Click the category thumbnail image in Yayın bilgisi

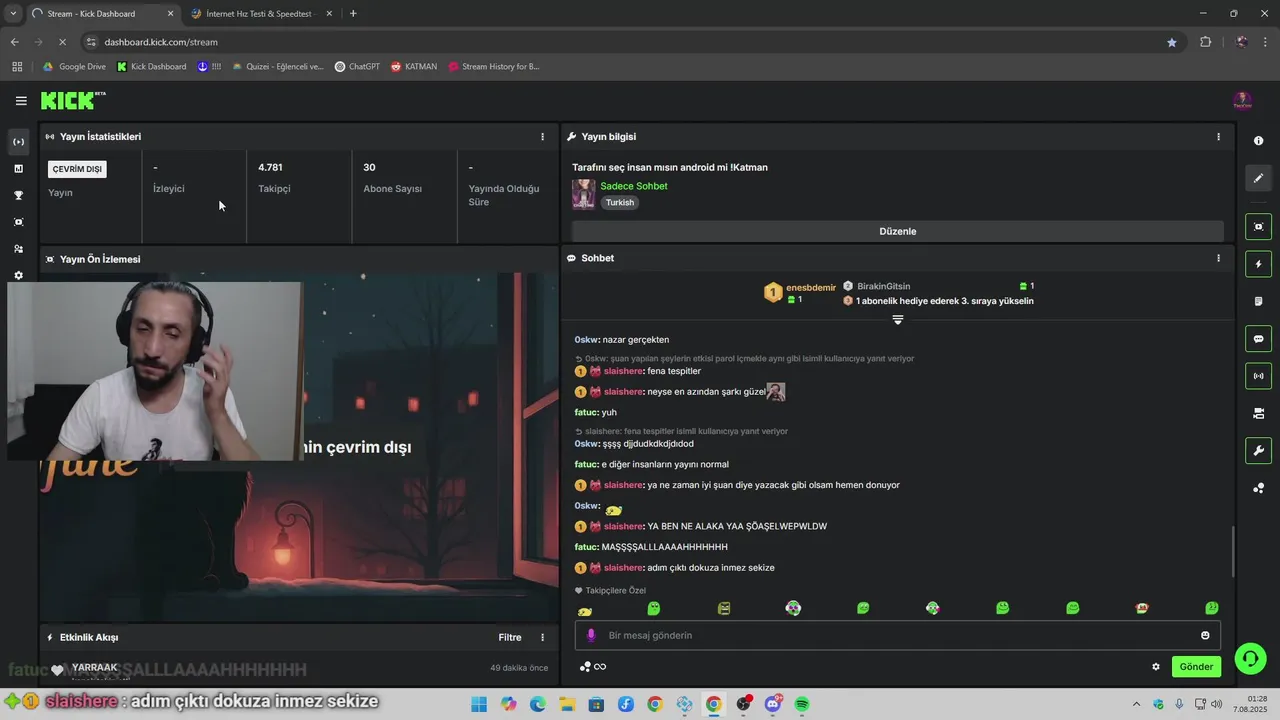click(x=583, y=194)
